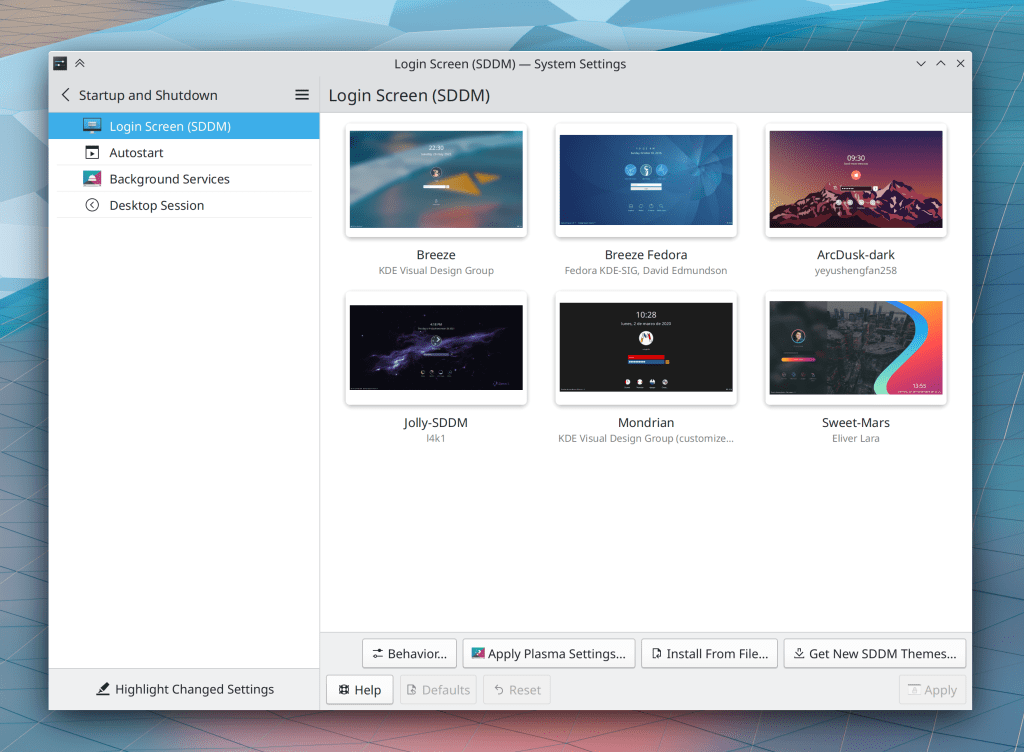Select the Mondrian theme thumbnail
1024x752 pixels.
646,348
